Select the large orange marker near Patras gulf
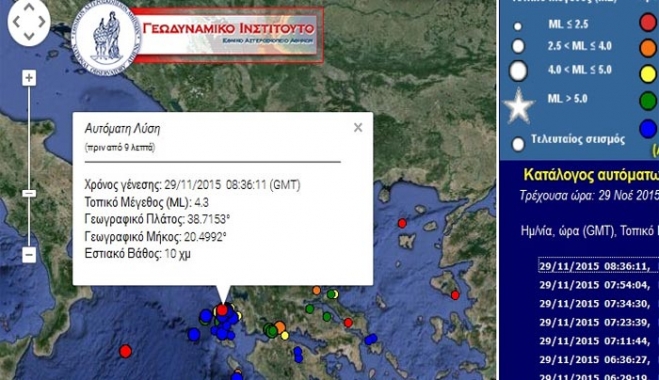Screen dimensions: 659x380 (279, 327)
